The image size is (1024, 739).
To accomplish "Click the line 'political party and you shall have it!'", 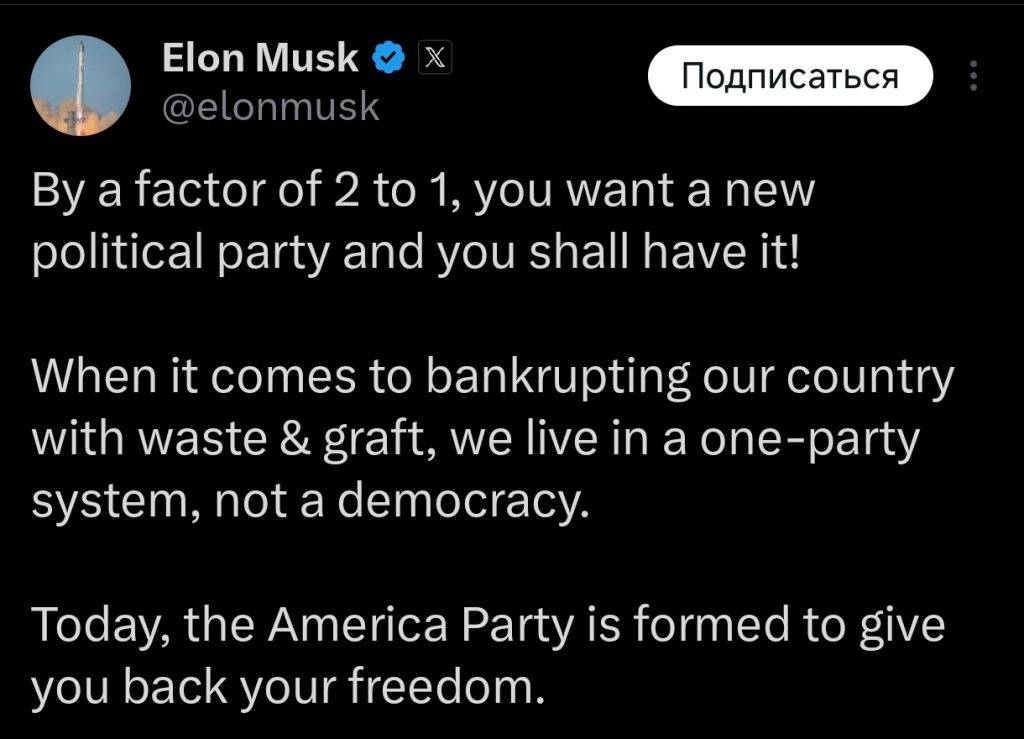I will coord(415,253).
